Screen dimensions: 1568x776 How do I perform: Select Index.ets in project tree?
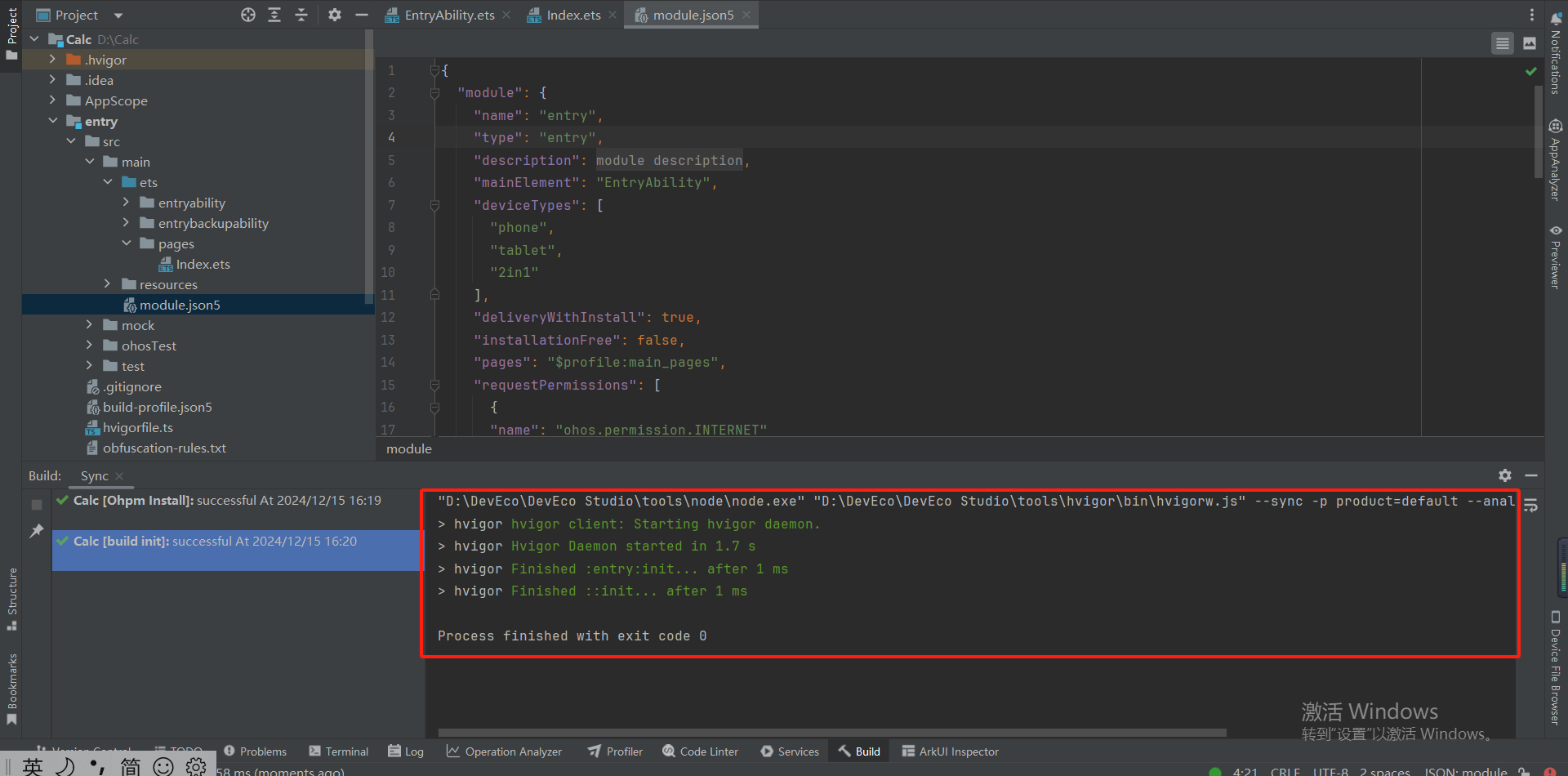194,264
